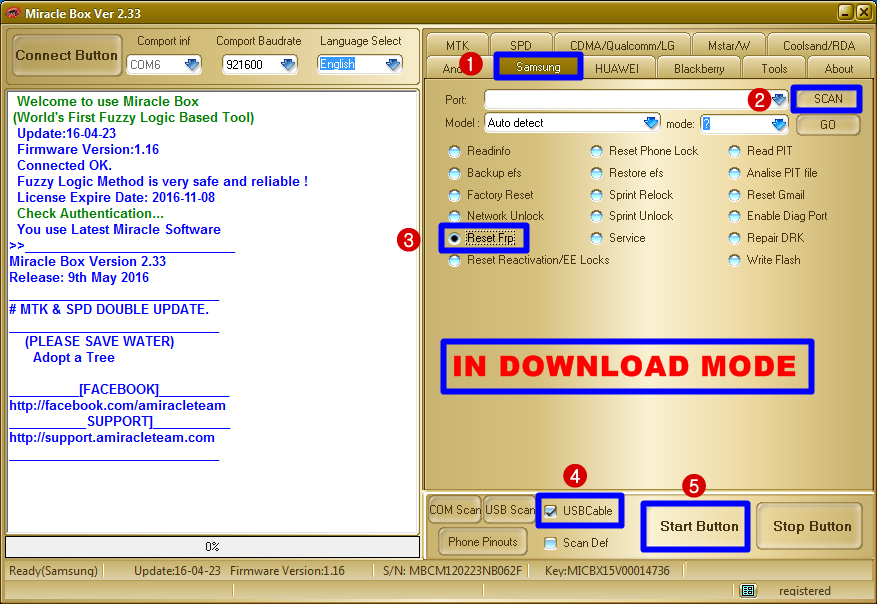Select the Enable Diag Port option
This screenshot has height=604, width=877.
pos(734,216)
